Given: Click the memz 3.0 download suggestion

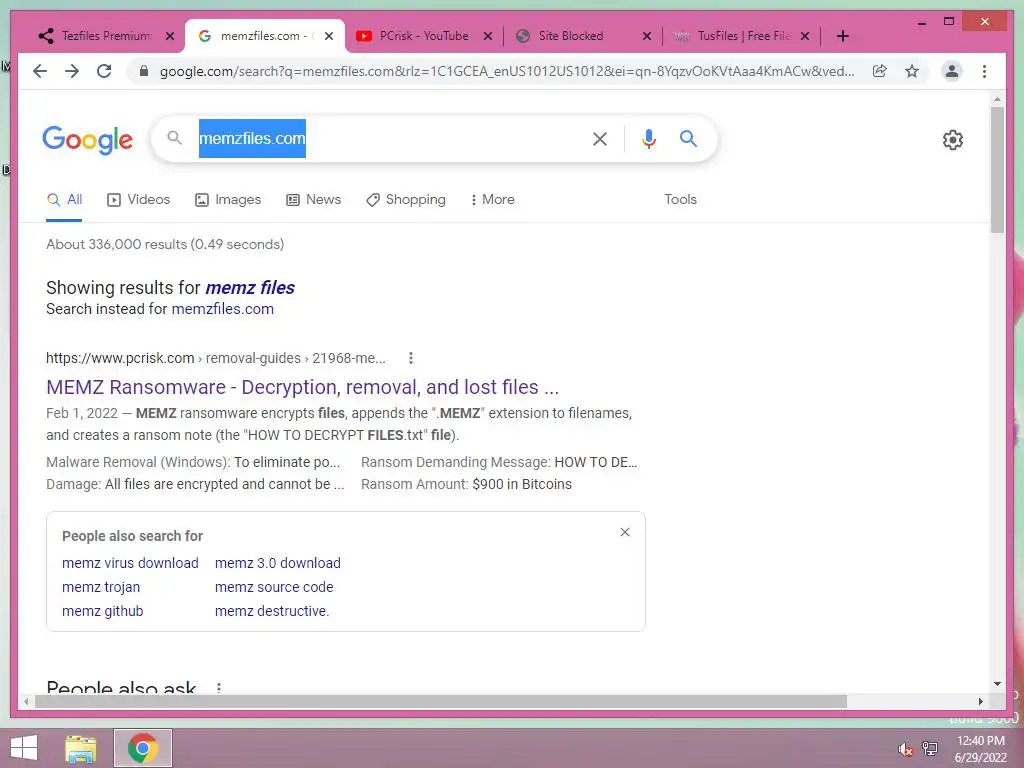Looking at the screenshot, I should pos(278,563).
